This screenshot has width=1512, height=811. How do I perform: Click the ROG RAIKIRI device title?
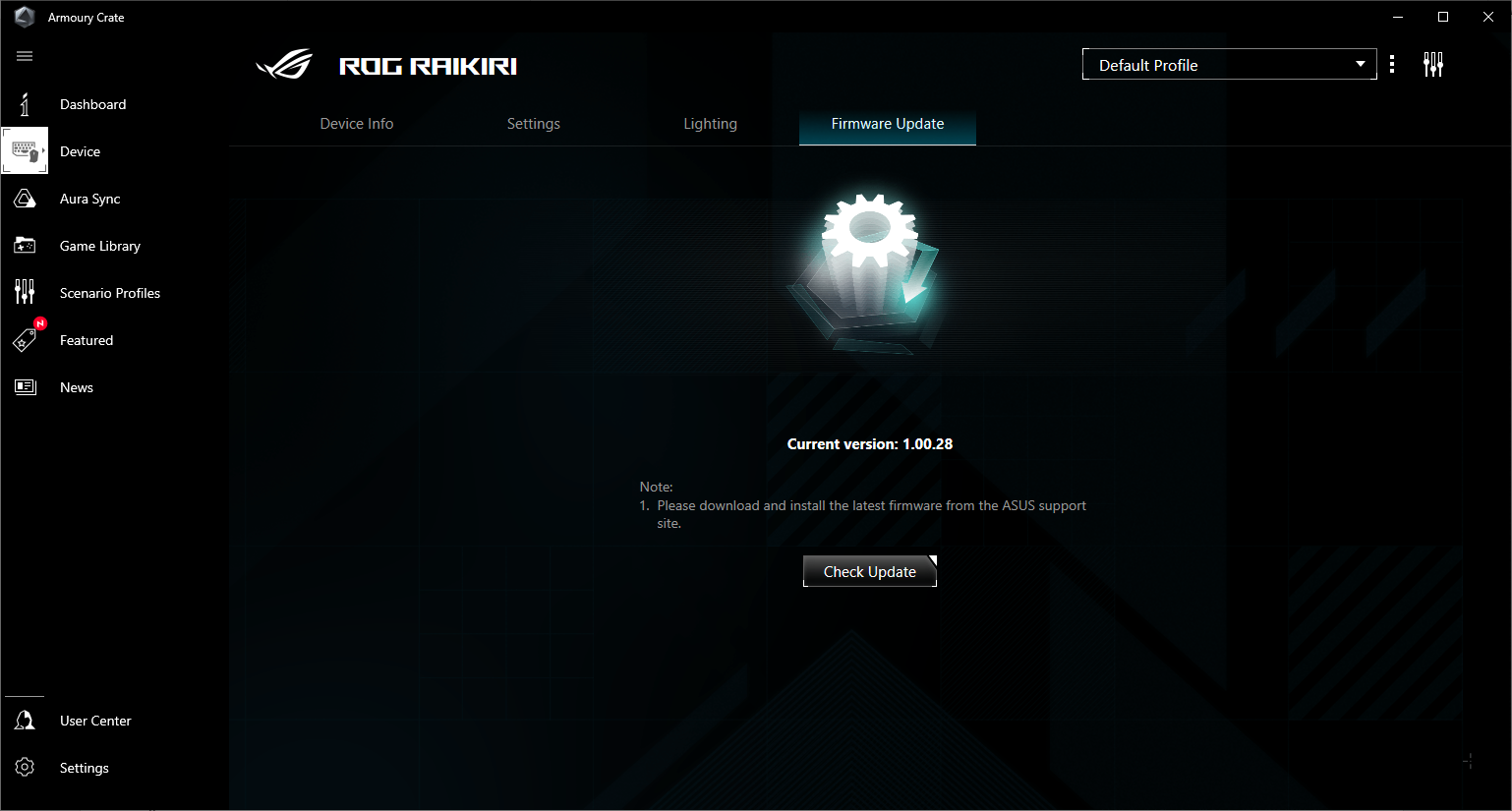pos(428,66)
